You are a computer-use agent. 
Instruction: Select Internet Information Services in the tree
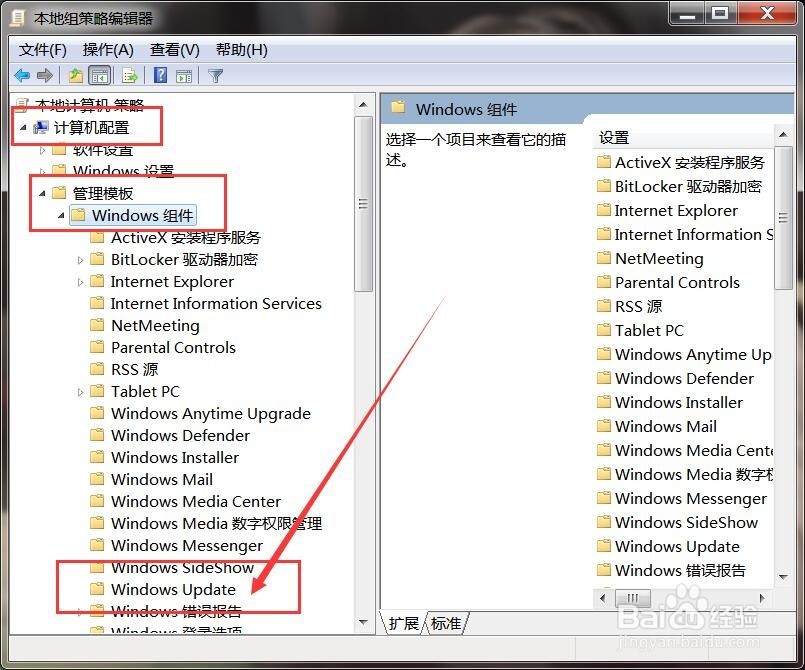(216, 303)
